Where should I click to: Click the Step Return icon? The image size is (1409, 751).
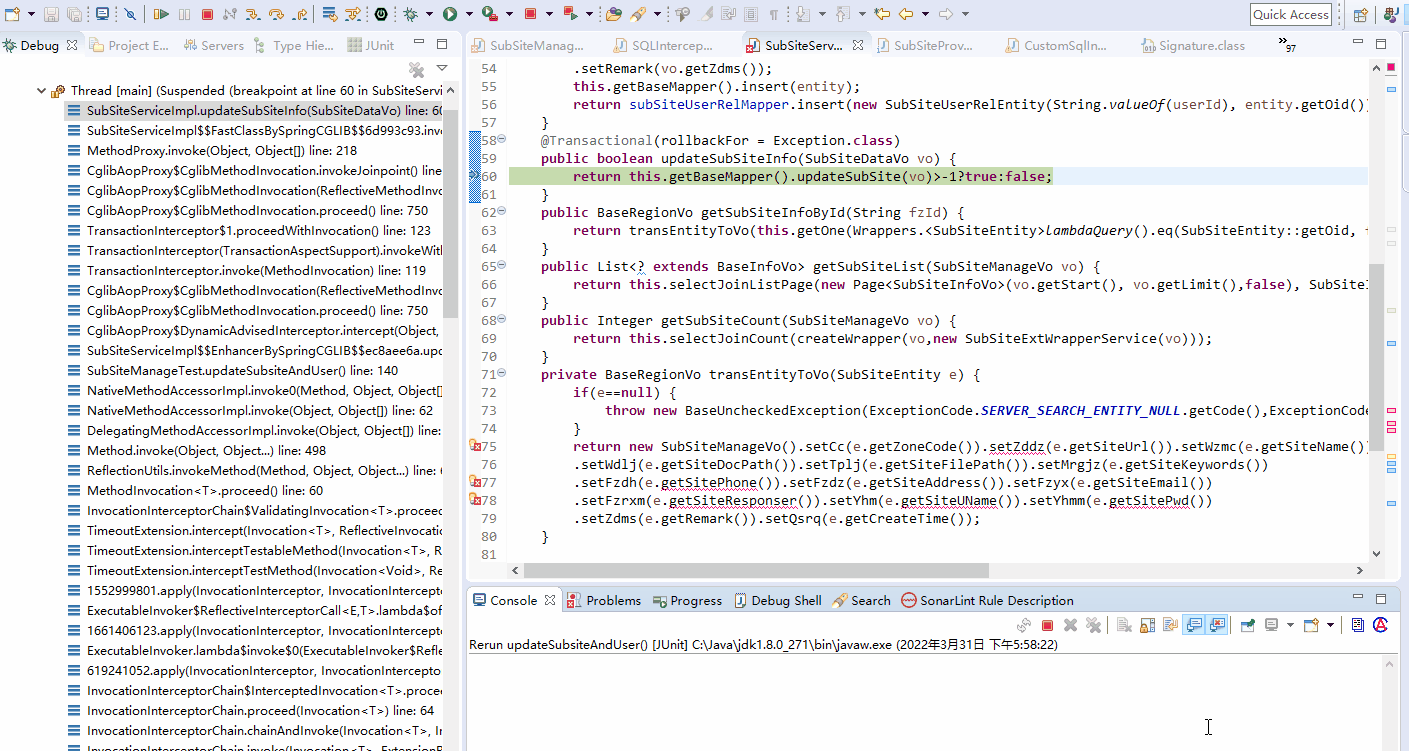(x=299, y=14)
